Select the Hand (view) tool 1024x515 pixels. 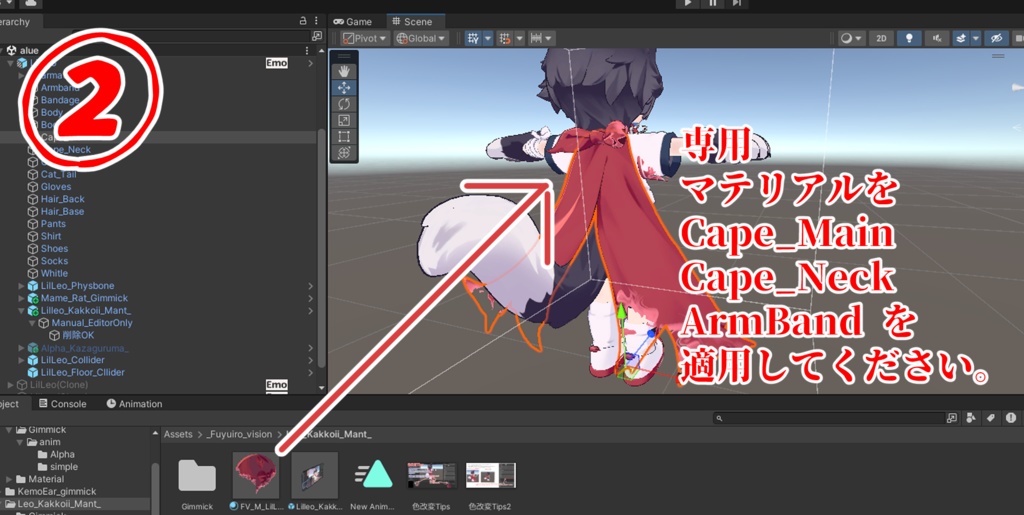pos(344,71)
